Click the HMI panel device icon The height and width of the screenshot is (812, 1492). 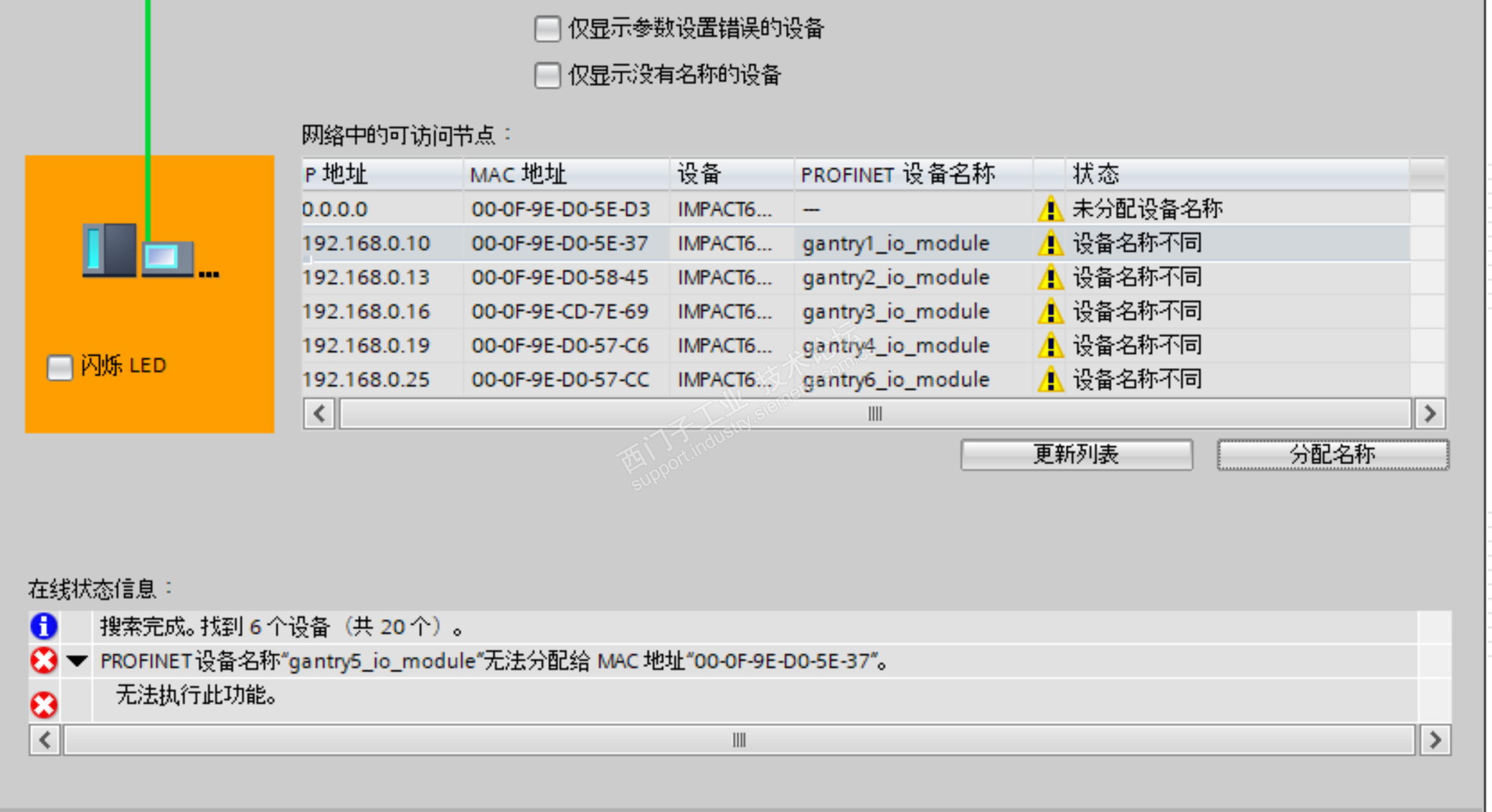(166, 258)
